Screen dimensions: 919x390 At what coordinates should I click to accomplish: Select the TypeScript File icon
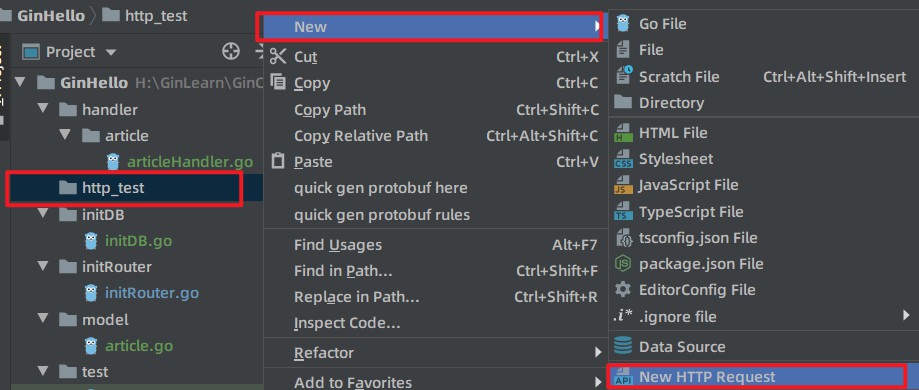(622, 212)
